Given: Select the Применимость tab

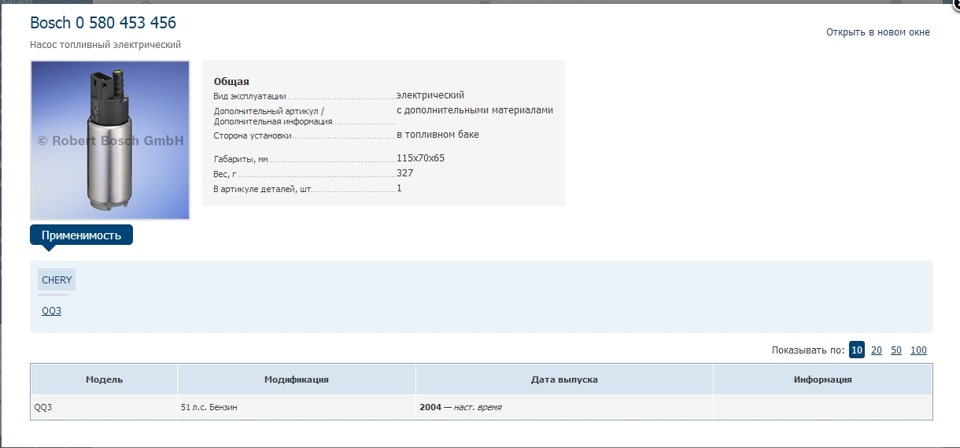Looking at the screenshot, I should tap(81, 235).
